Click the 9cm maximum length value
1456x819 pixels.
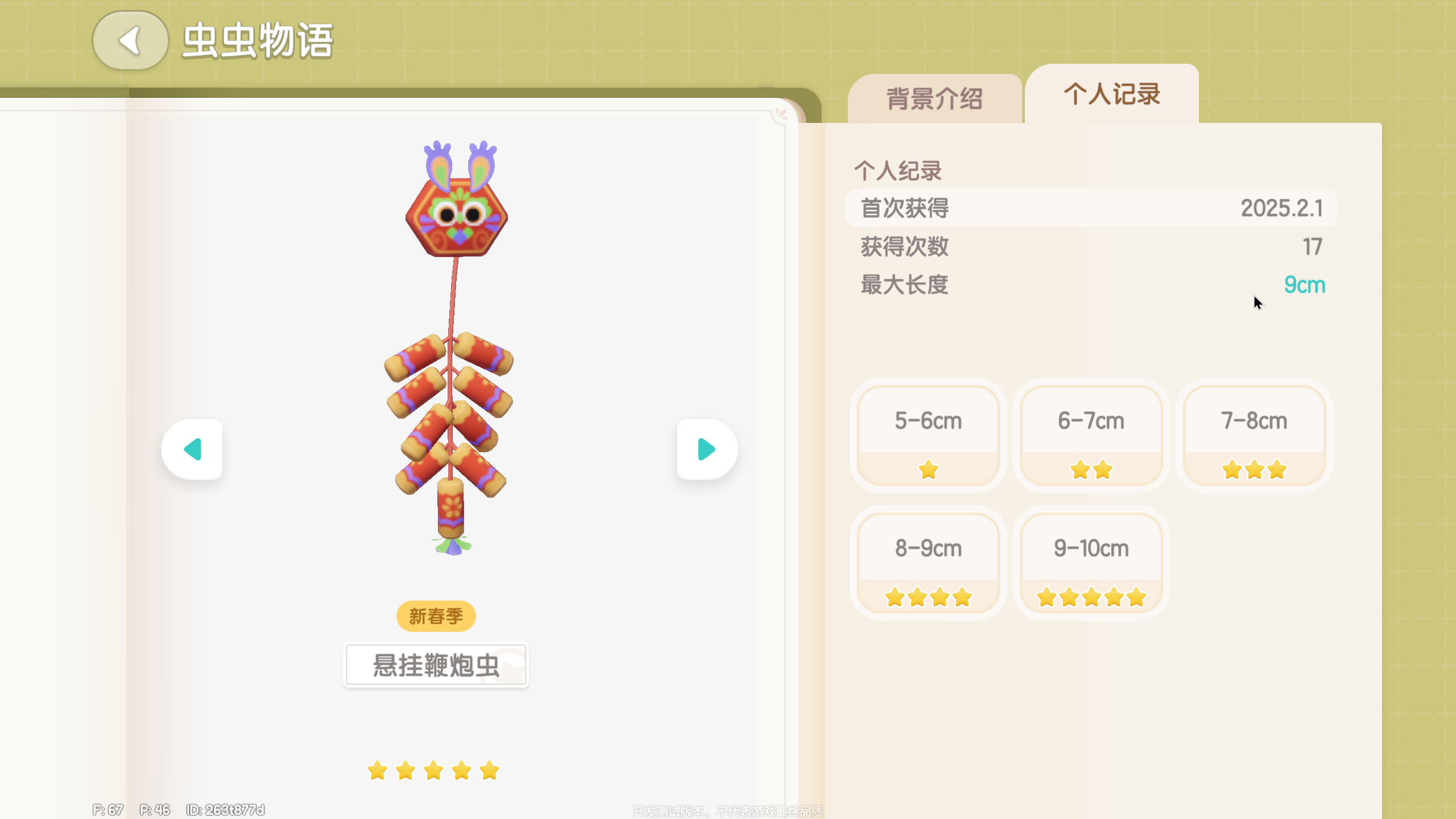pos(1305,285)
